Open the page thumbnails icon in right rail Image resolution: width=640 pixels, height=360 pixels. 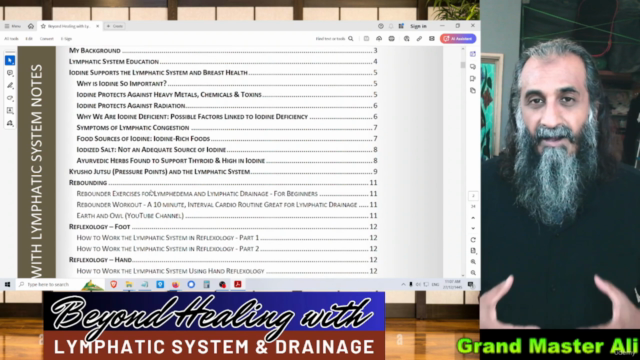[x=473, y=90]
